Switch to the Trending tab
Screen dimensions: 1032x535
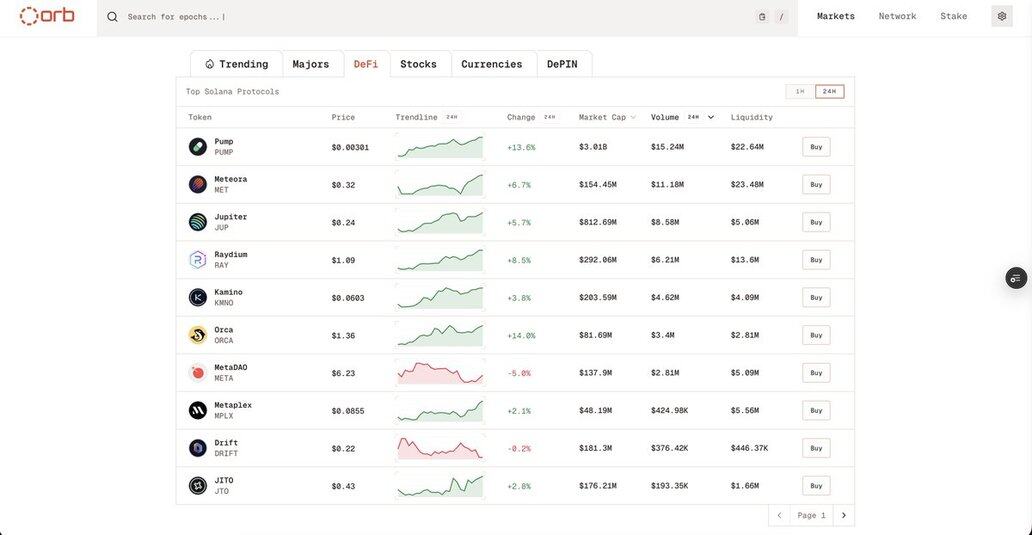[236, 64]
